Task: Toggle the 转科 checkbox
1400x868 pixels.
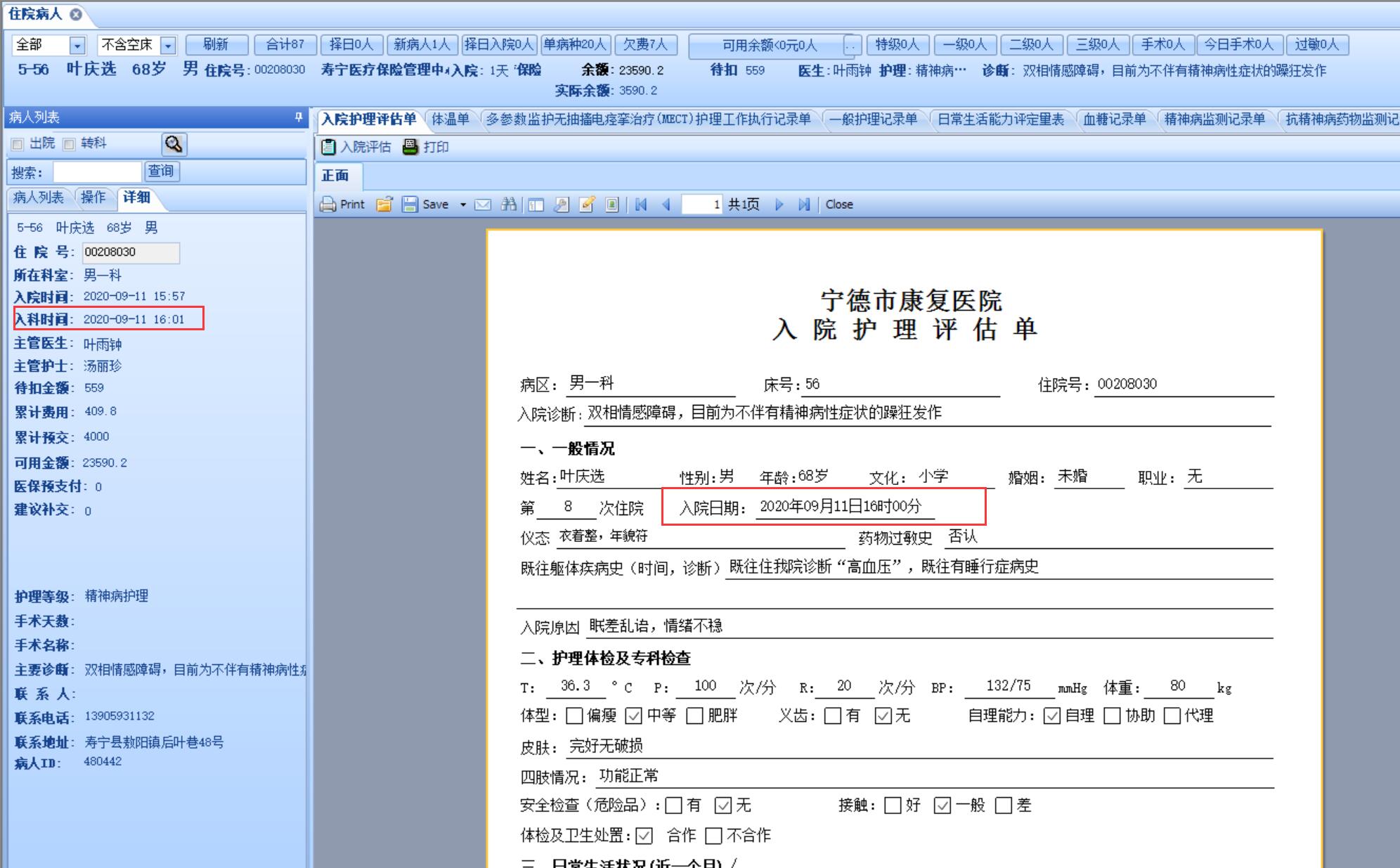Action: point(69,144)
